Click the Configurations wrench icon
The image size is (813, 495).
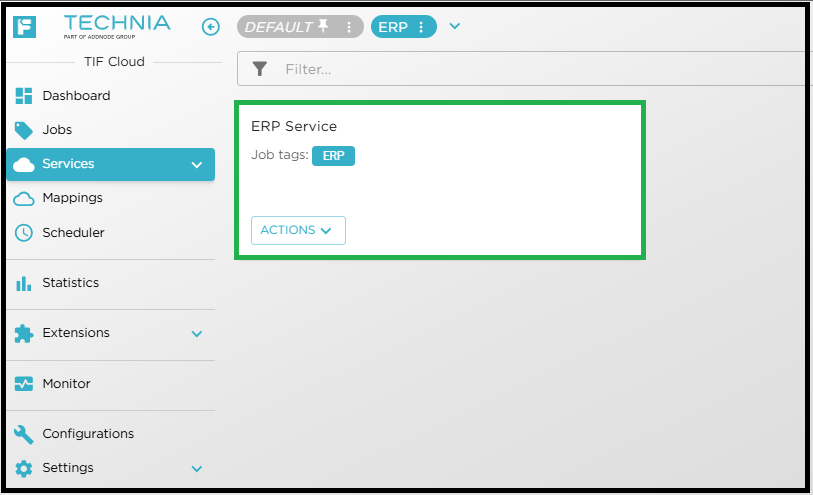(x=24, y=434)
